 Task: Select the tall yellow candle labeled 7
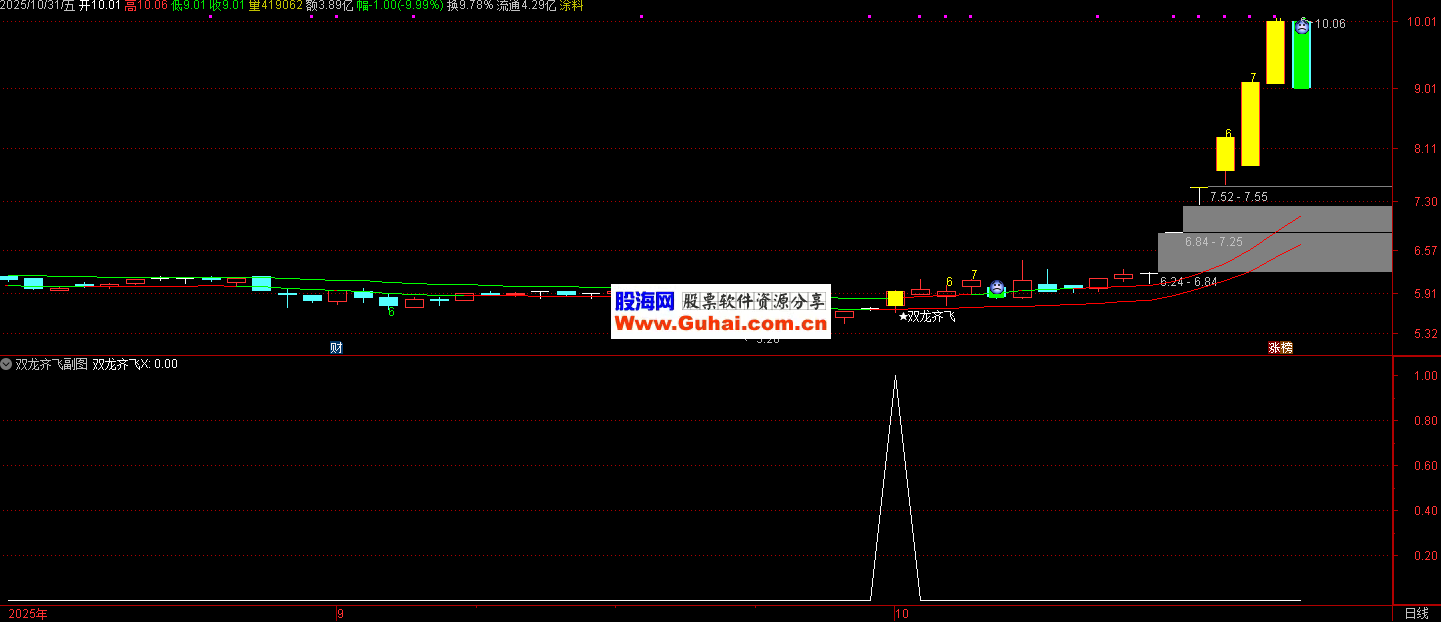pos(1250,124)
